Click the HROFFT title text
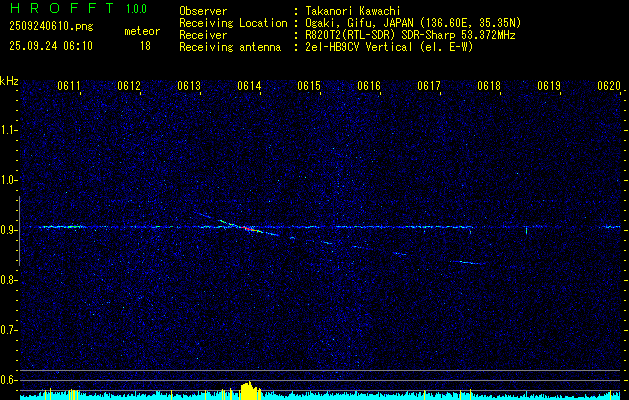Viewport: 629px width, 400px height. (x=62, y=8)
